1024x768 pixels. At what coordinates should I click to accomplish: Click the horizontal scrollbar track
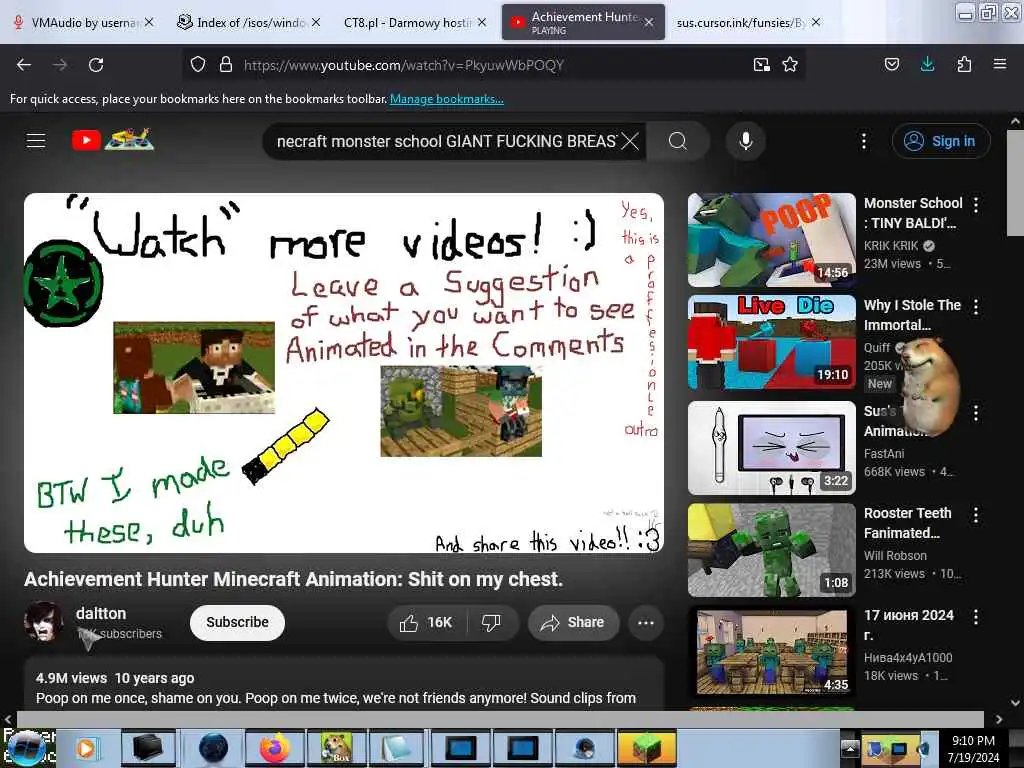tap(500, 719)
